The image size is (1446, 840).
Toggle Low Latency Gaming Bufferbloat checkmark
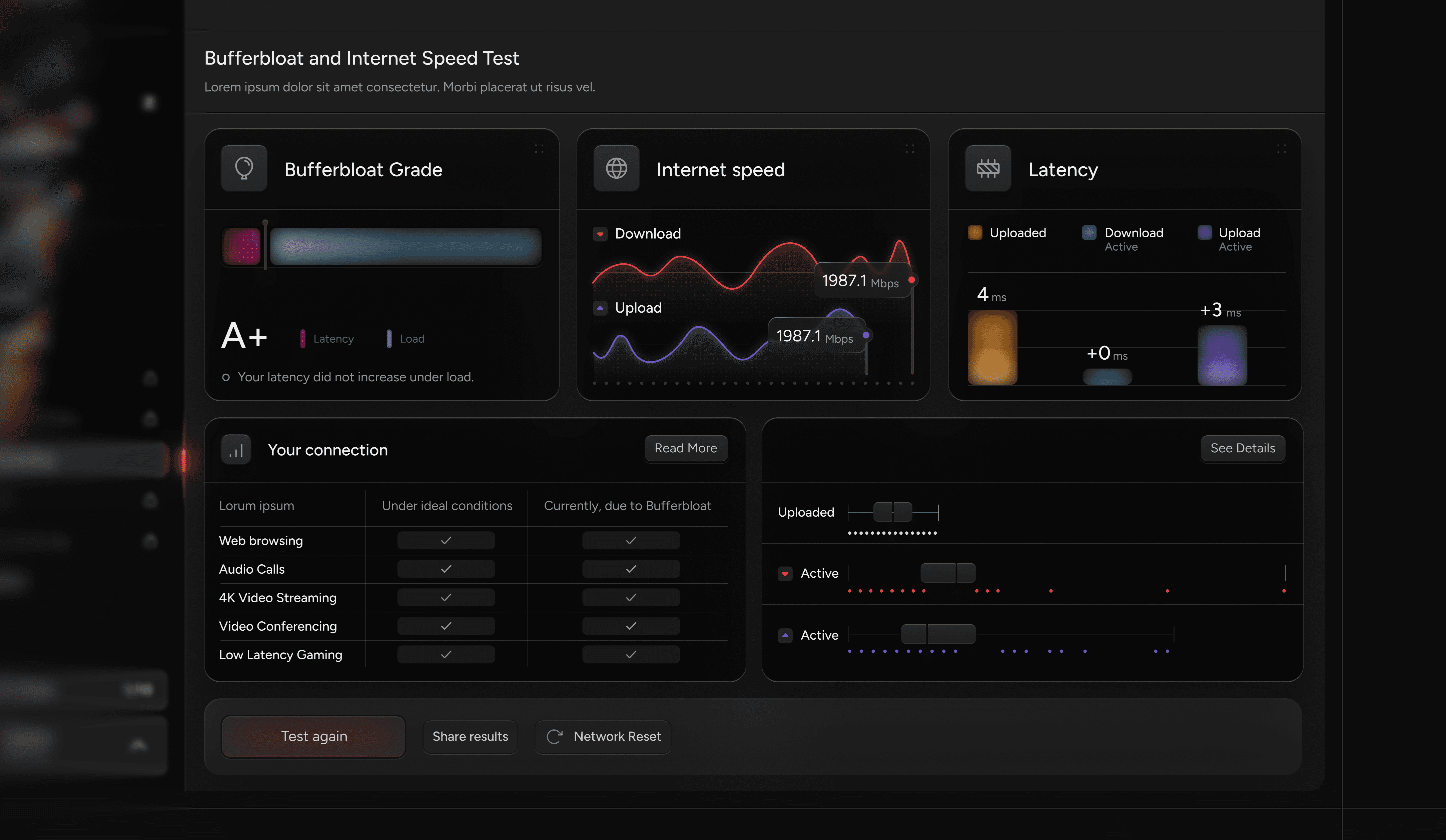(631, 655)
